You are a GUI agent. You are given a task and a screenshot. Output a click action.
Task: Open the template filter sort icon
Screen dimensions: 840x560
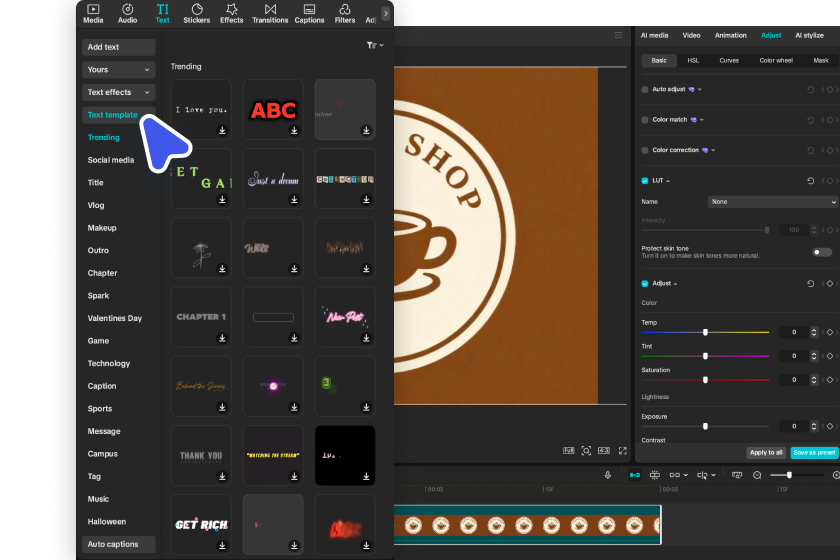374,46
